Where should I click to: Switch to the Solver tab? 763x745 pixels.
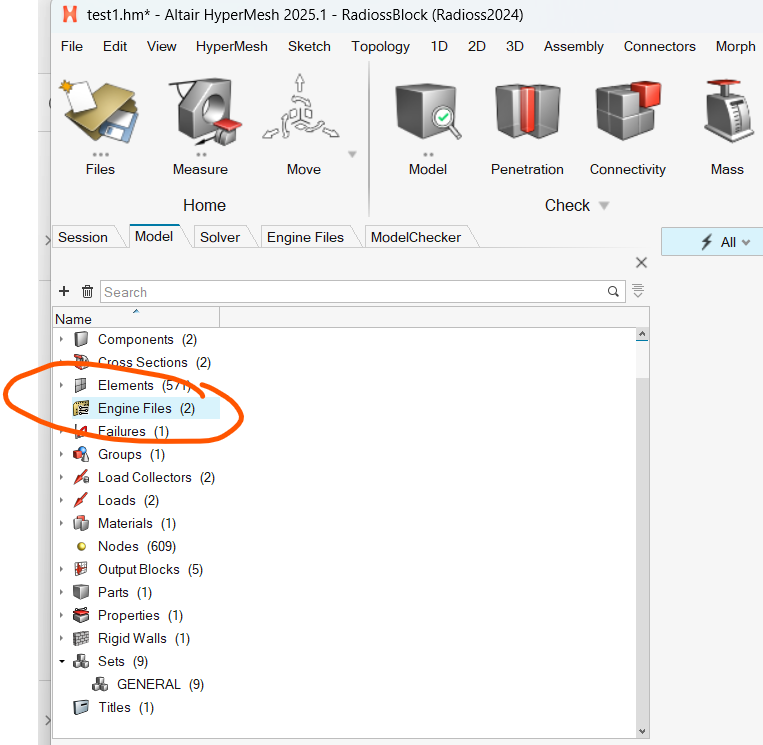tap(220, 237)
